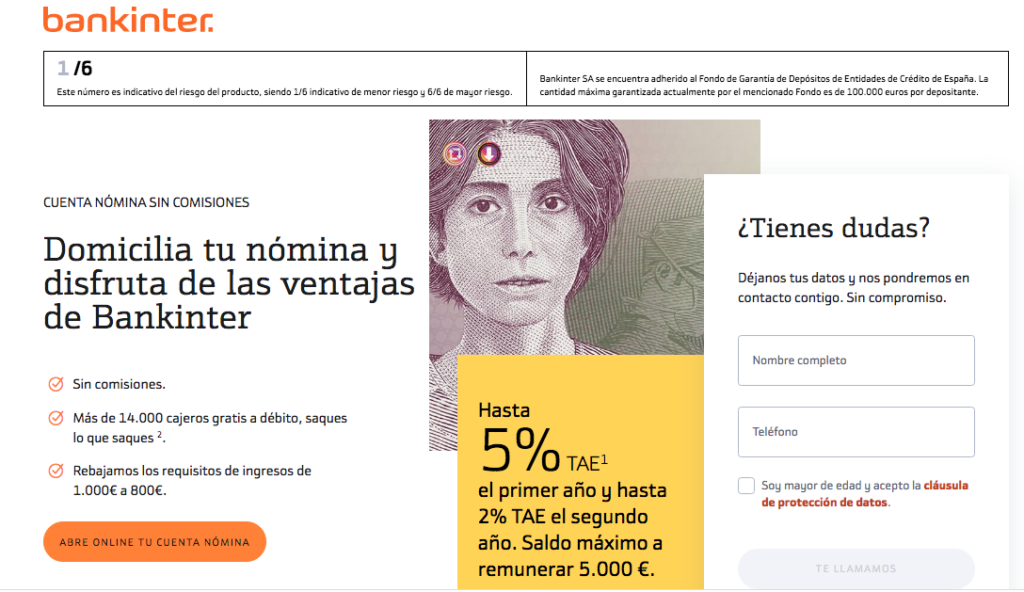1024x592 pixels.
Task: Open the cláusula de protección de datos link
Action: tap(865, 494)
